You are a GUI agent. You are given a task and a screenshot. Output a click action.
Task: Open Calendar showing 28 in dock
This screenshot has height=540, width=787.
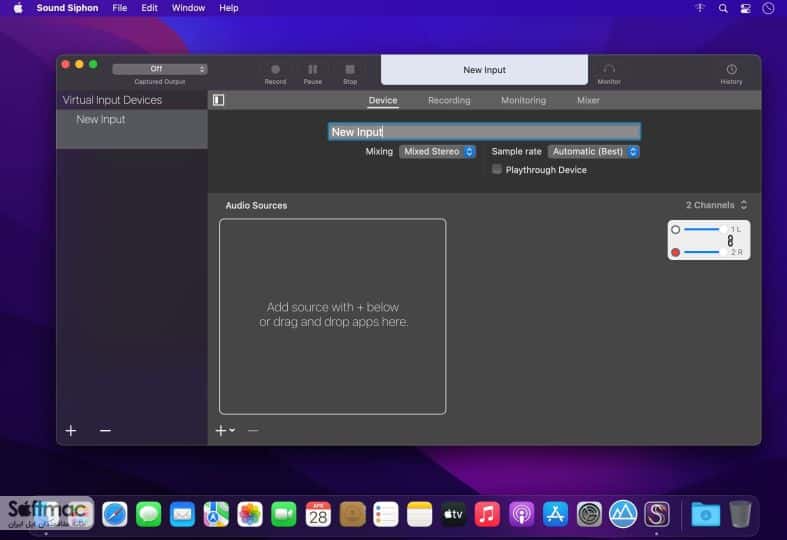click(x=318, y=514)
